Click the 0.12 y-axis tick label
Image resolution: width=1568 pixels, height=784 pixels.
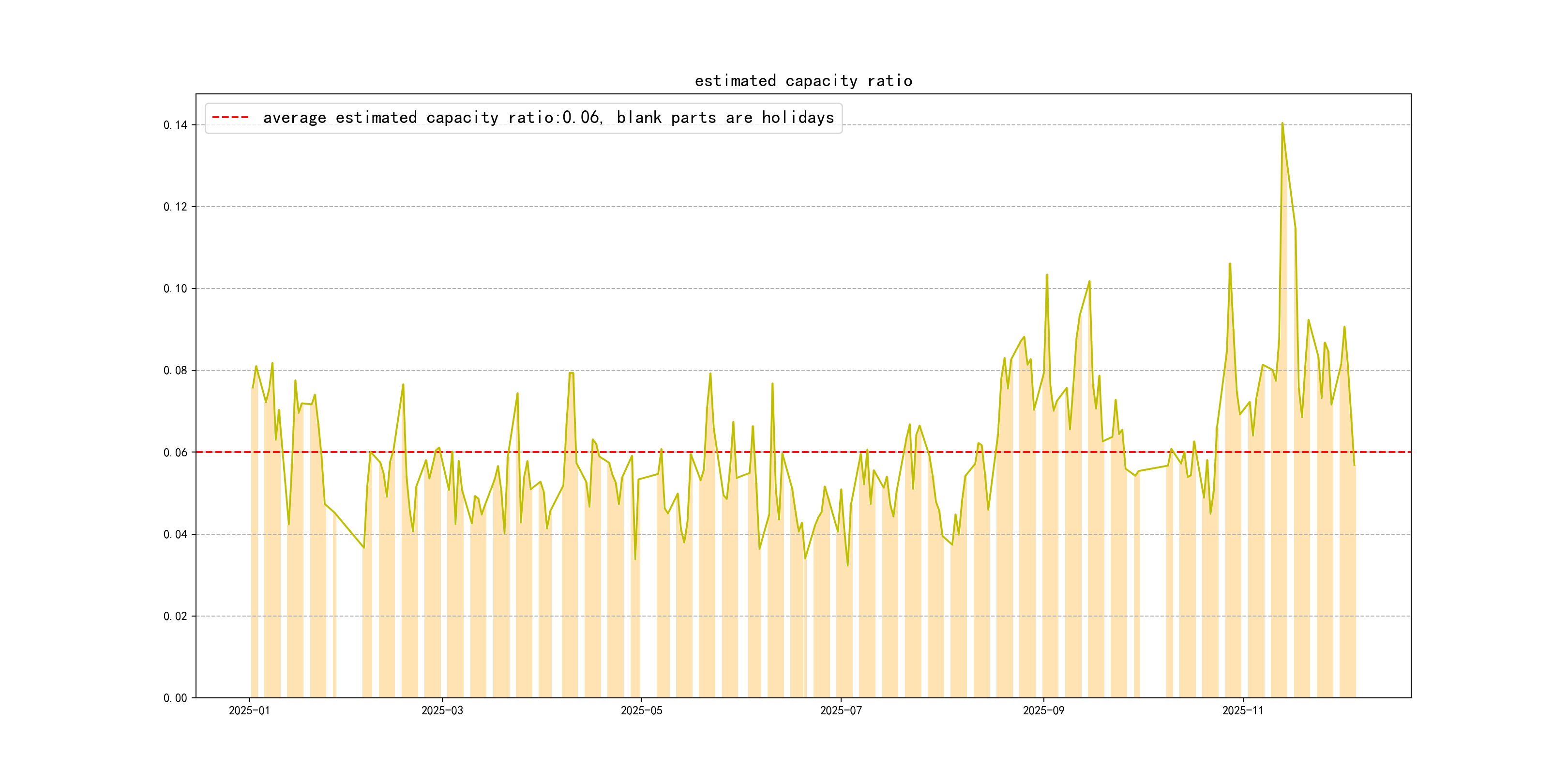(x=175, y=207)
